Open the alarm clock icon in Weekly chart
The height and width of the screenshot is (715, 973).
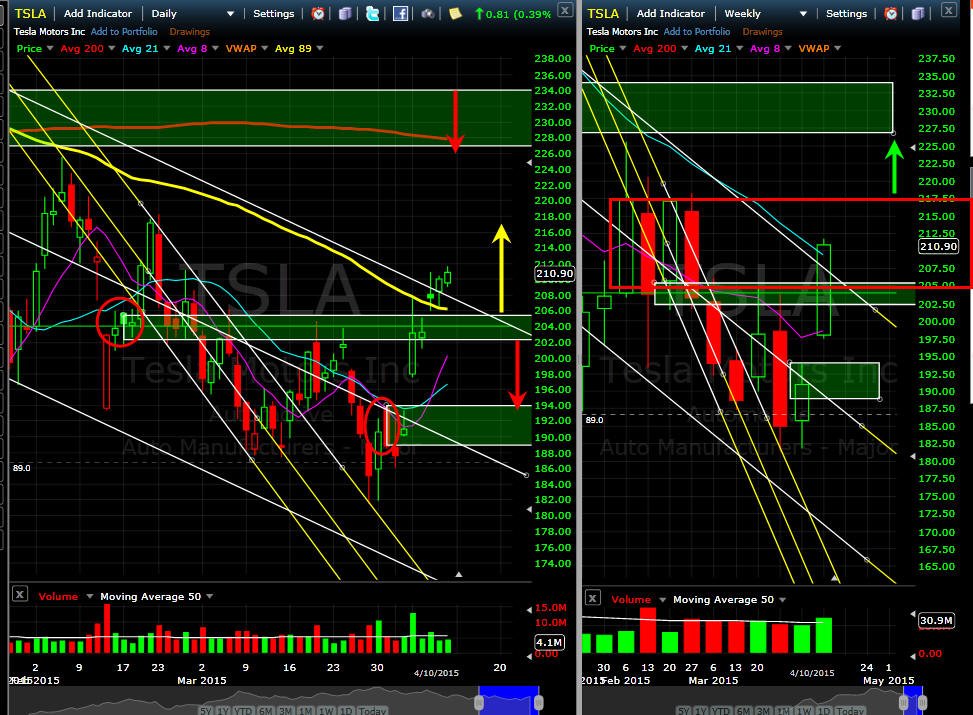890,13
